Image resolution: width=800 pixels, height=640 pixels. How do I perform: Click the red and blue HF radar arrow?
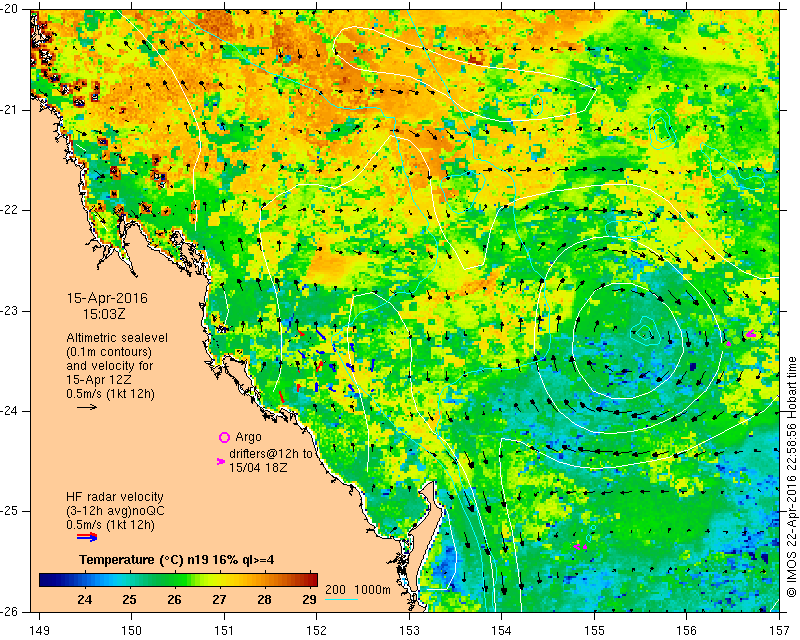pyautogui.click(x=87, y=537)
